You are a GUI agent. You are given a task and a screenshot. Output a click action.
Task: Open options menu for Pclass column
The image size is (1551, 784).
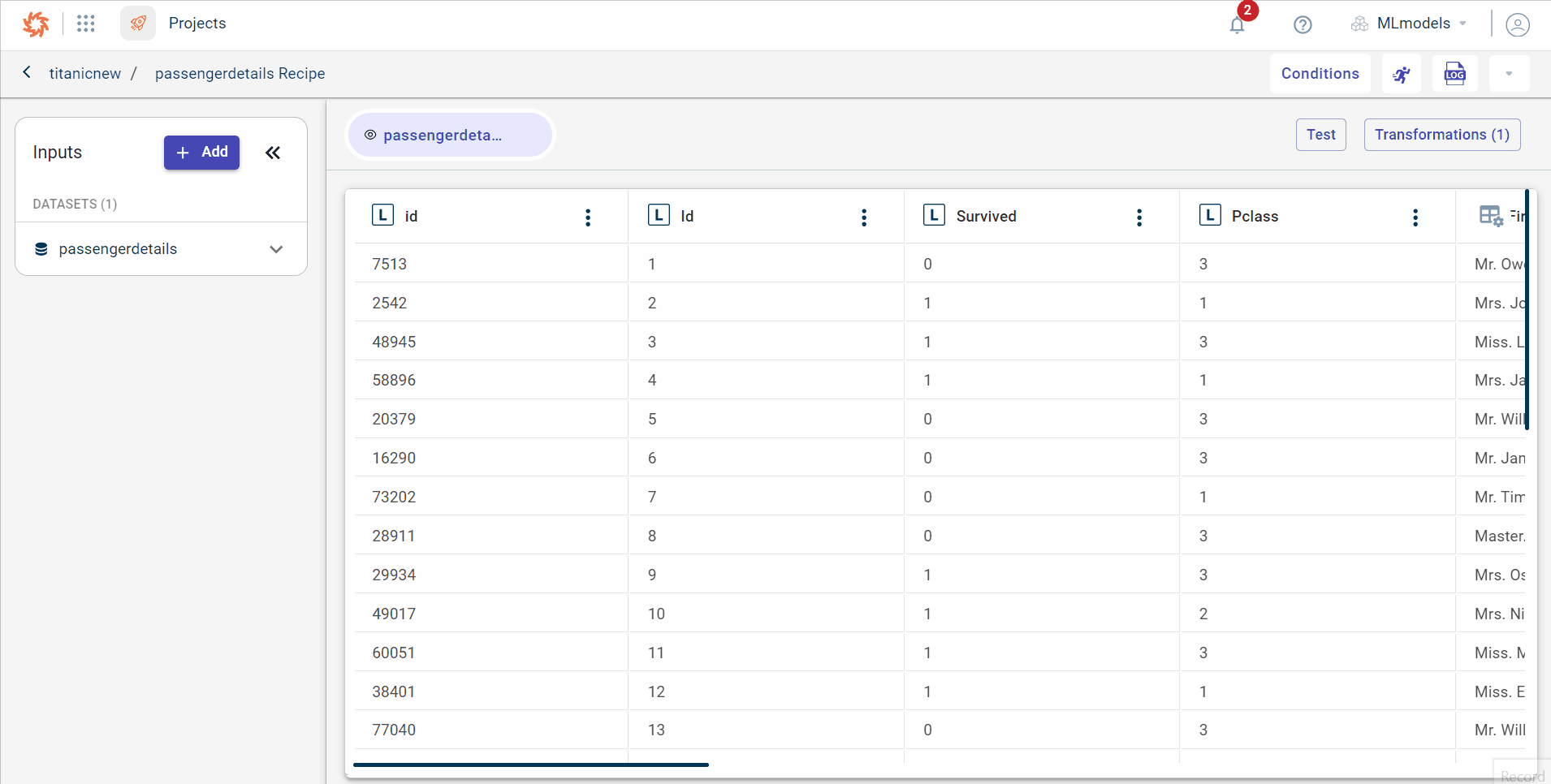(1415, 217)
